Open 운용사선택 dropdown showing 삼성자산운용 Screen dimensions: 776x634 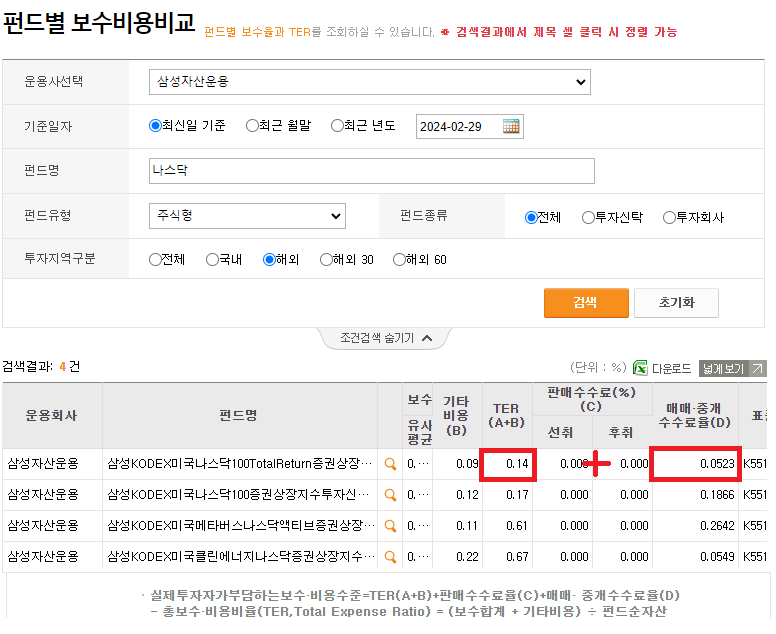tap(370, 82)
